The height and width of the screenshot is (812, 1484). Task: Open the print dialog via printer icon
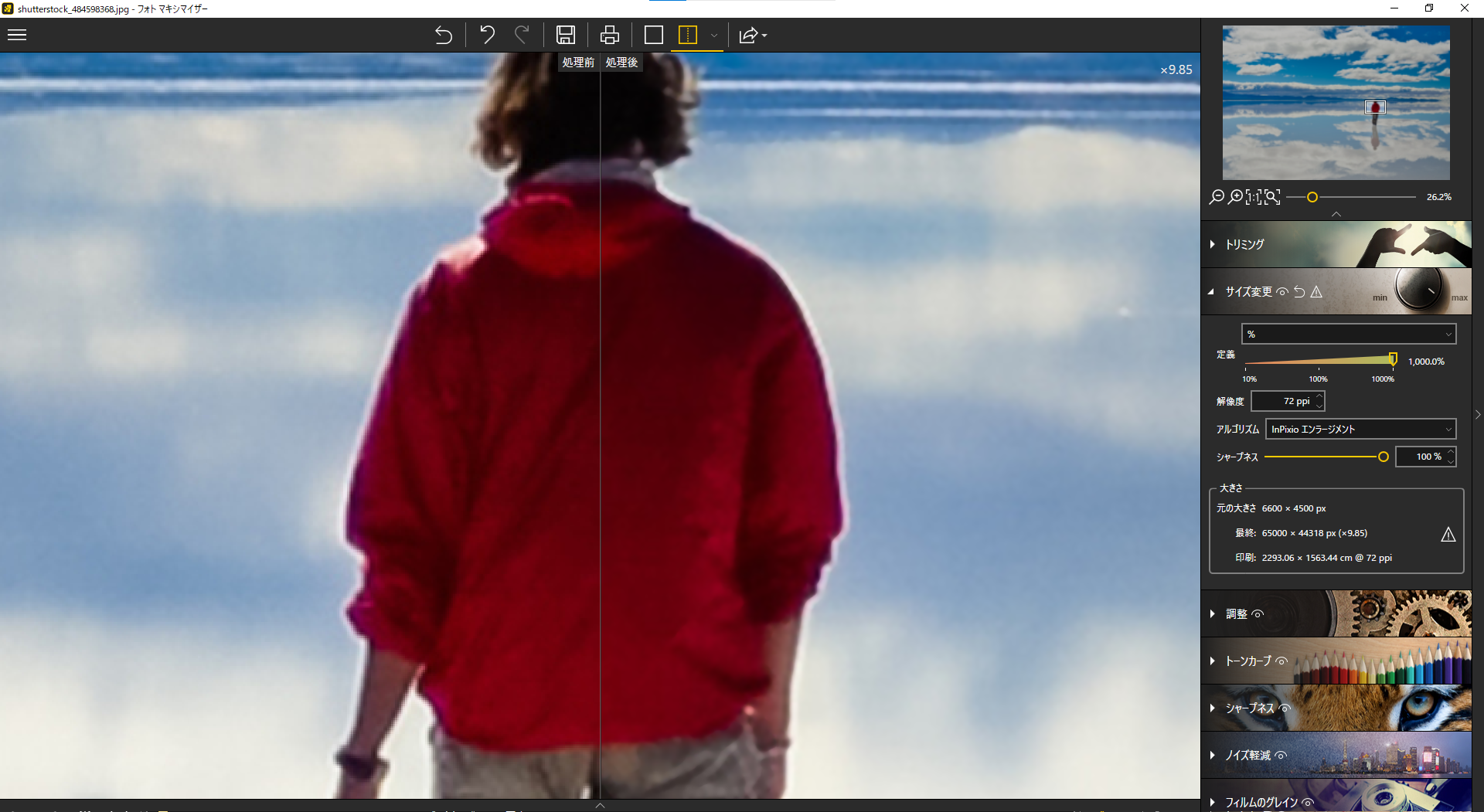(x=609, y=35)
